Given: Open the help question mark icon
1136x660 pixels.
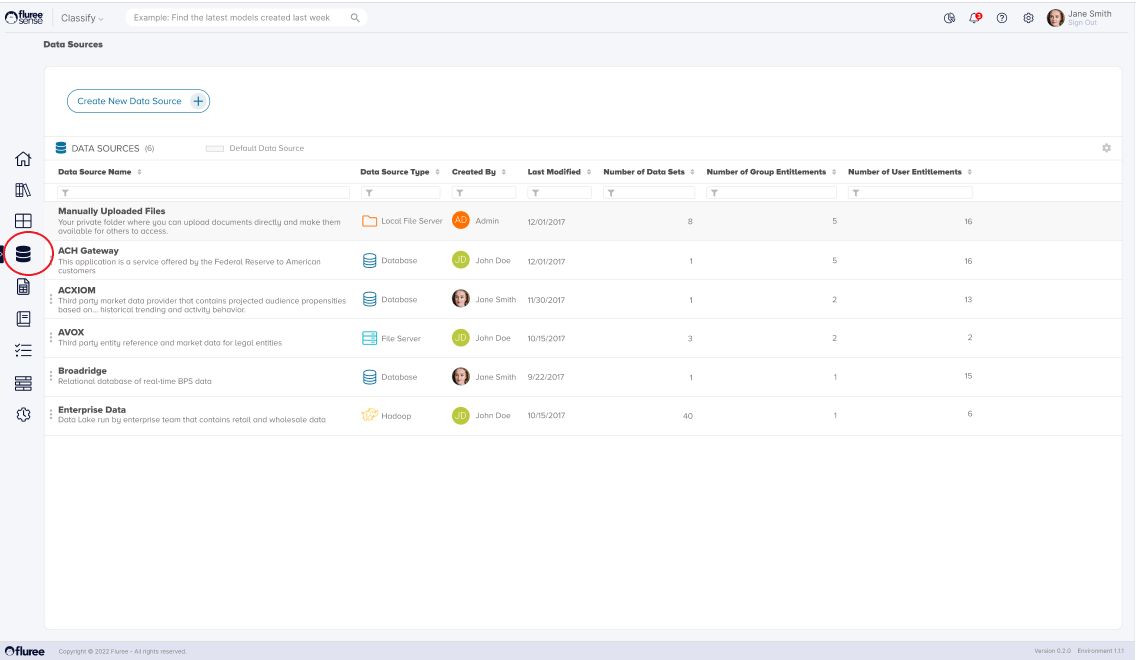Looking at the screenshot, I should point(1001,18).
